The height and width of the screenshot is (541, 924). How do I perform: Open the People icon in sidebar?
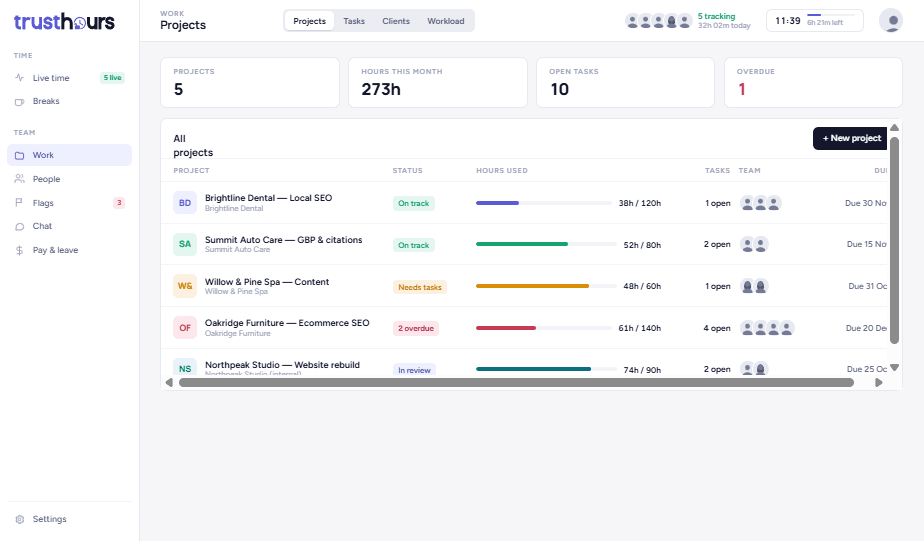[x=19, y=179]
